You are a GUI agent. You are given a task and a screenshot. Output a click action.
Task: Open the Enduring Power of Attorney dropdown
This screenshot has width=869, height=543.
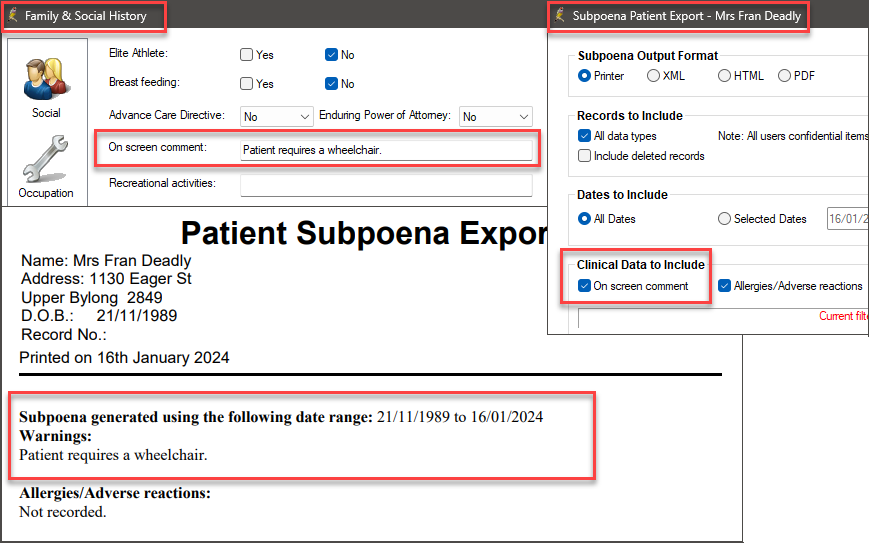(495, 116)
